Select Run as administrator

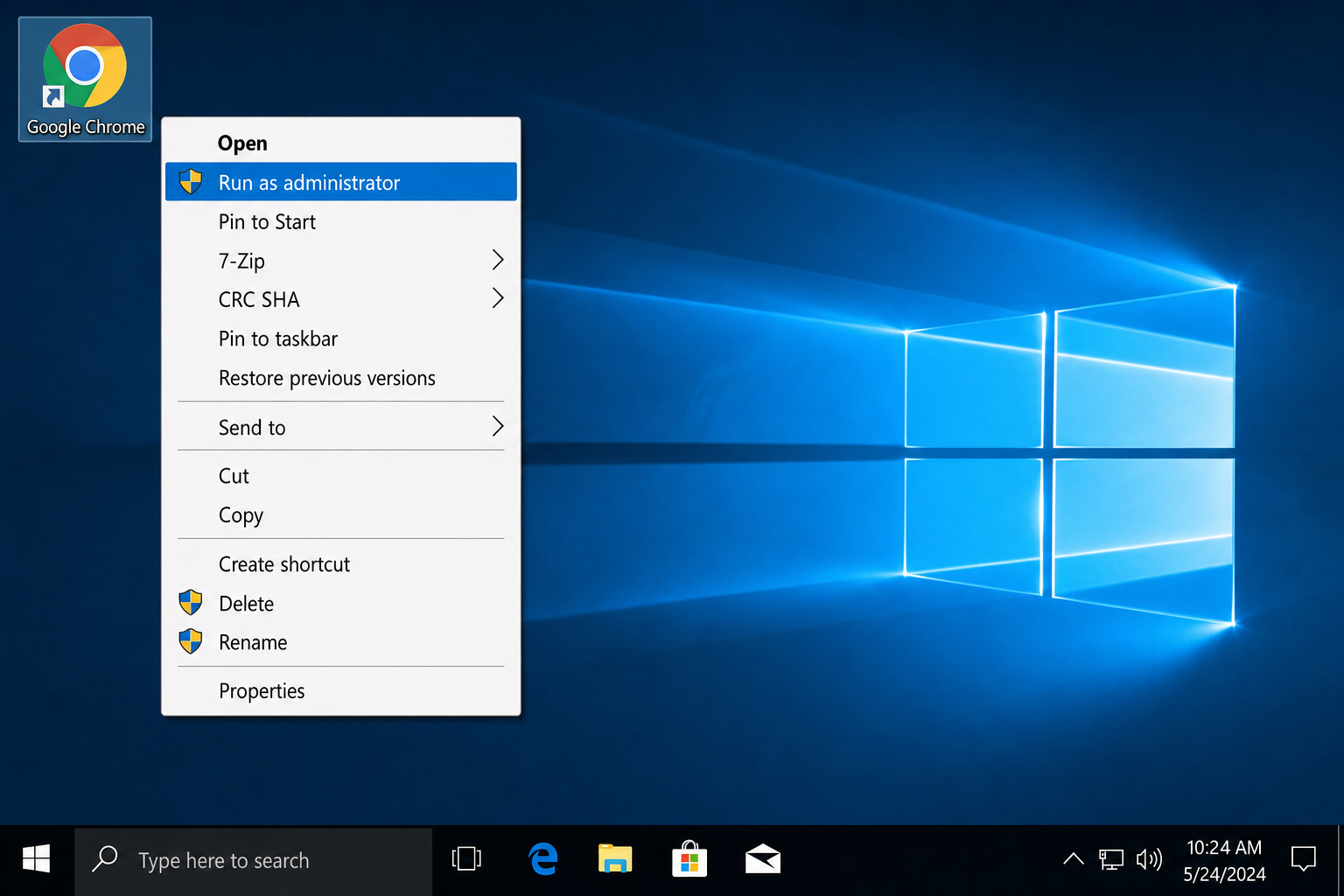click(x=341, y=182)
